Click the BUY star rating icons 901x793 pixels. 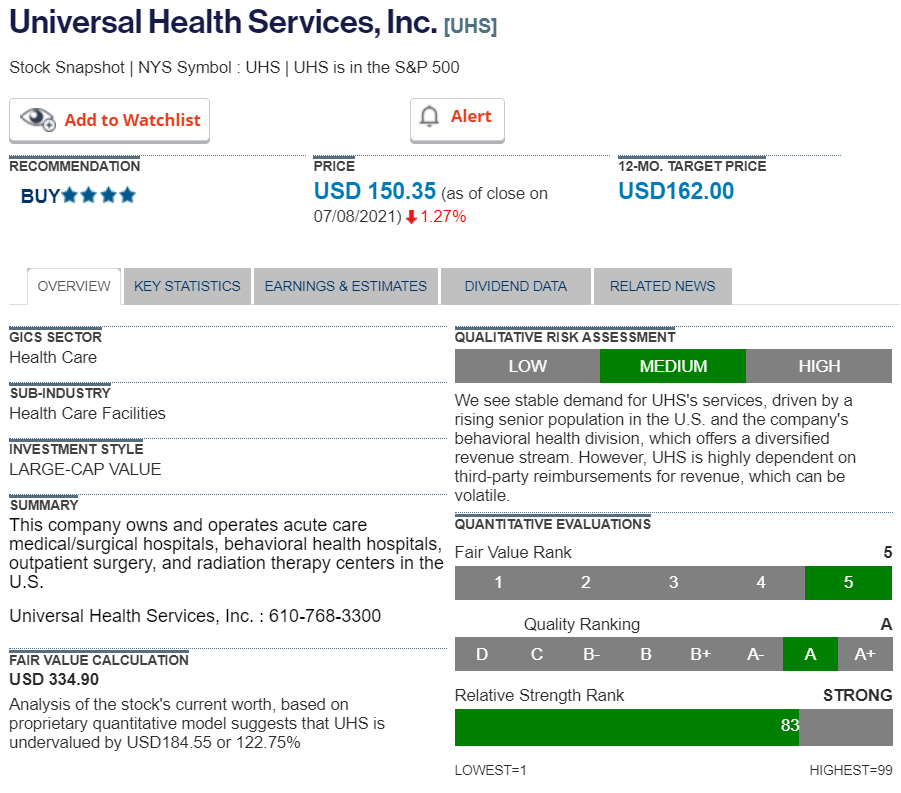(98, 195)
